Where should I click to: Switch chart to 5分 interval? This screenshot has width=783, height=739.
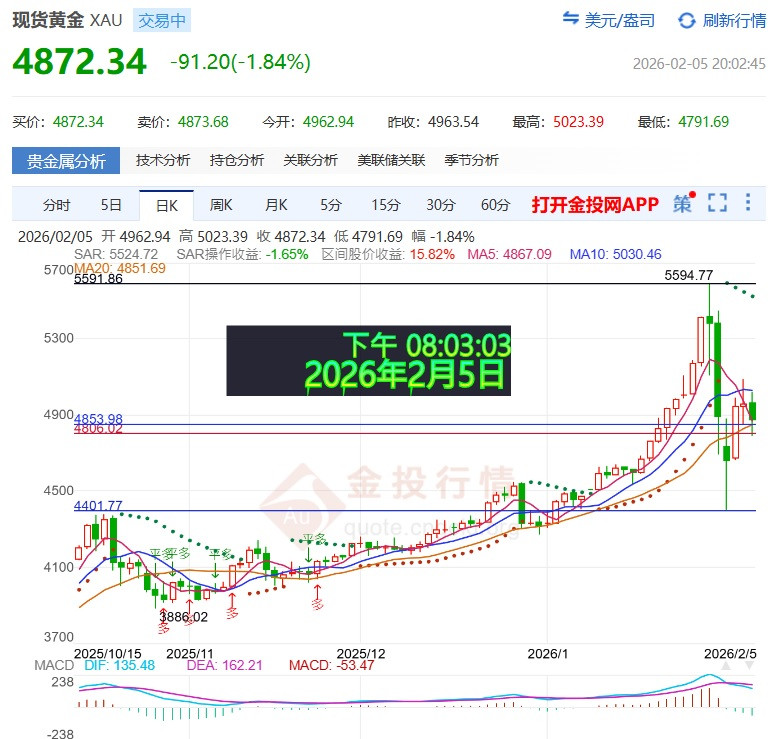pos(331,205)
